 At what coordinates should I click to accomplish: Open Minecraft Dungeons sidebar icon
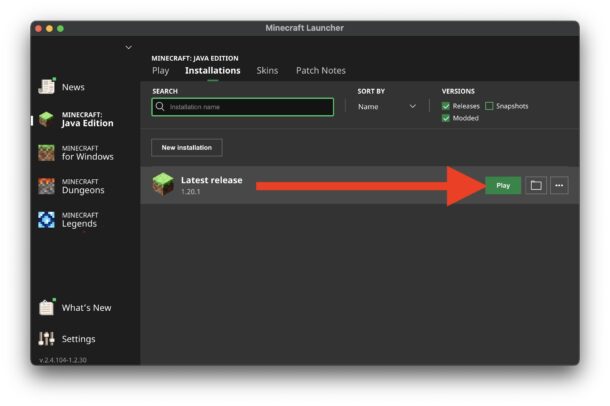46,186
